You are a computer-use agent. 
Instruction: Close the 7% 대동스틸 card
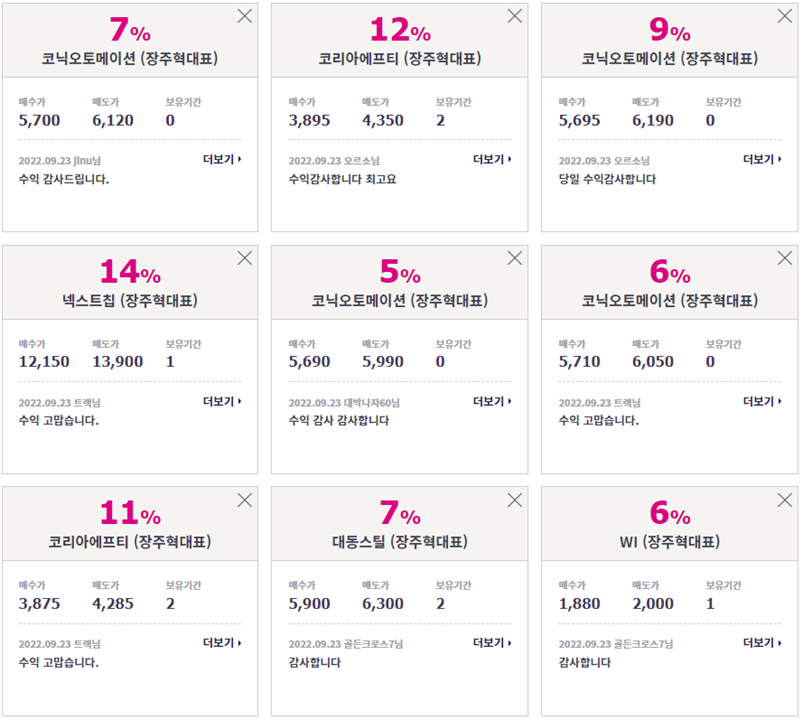pos(515,500)
